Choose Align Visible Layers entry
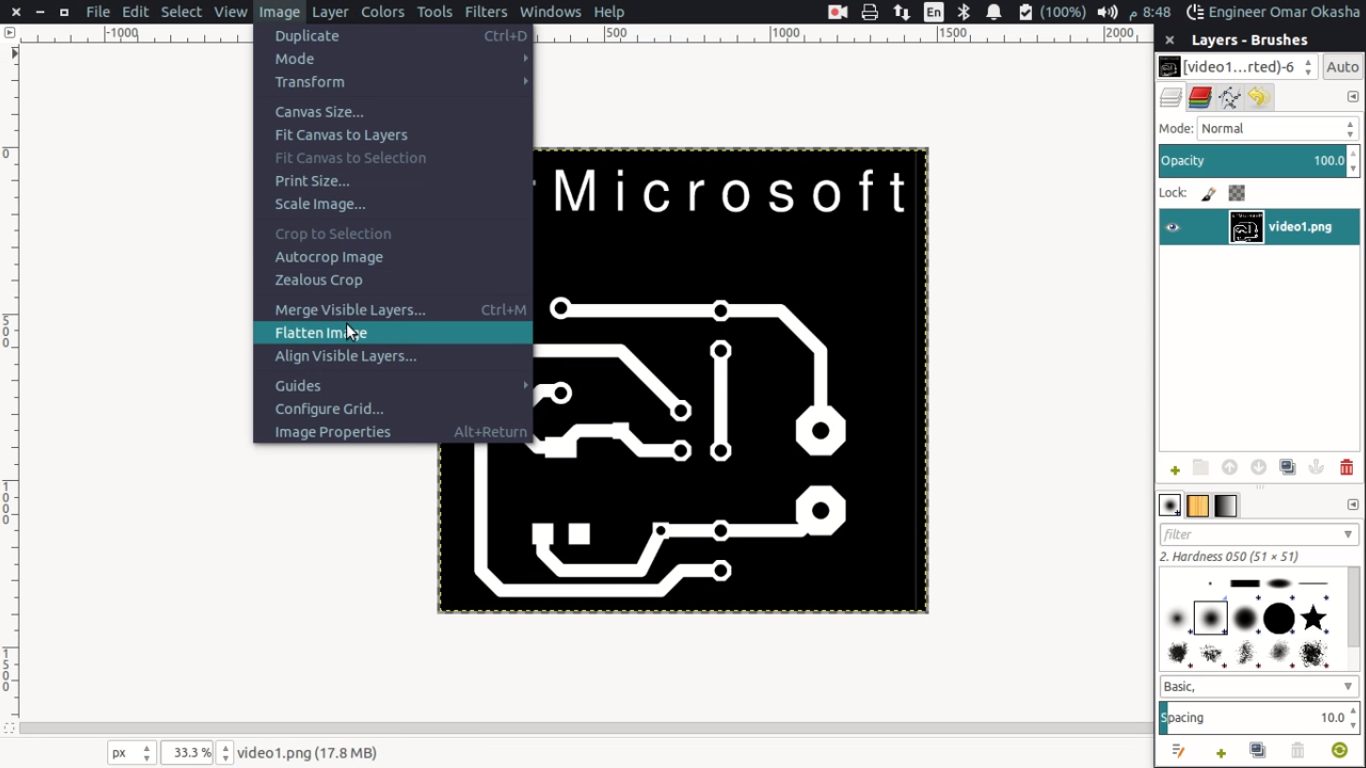The width and height of the screenshot is (1366, 768). [393, 356]
